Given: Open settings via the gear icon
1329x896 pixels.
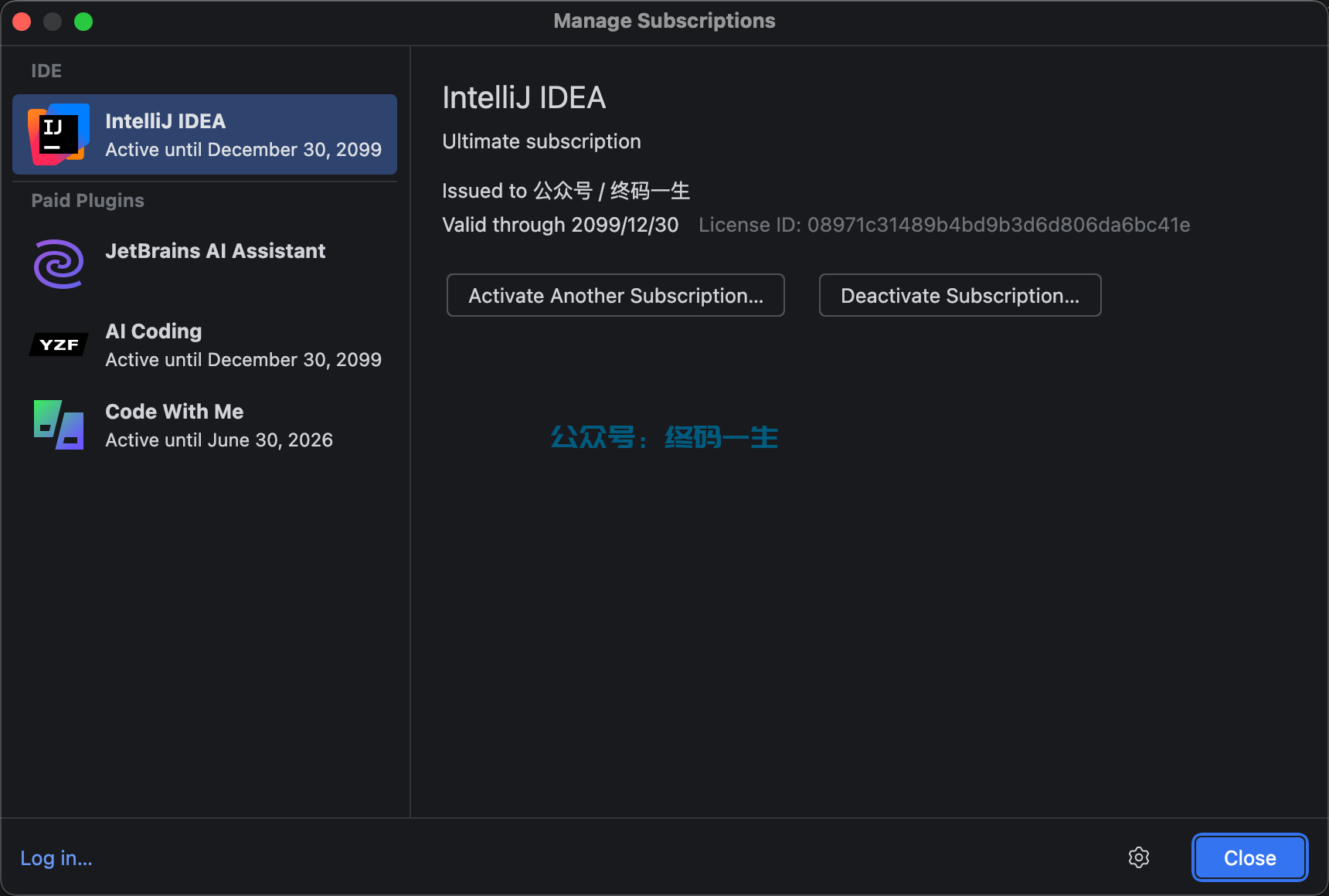Looking at the screenshot, I should [1138, 857].
